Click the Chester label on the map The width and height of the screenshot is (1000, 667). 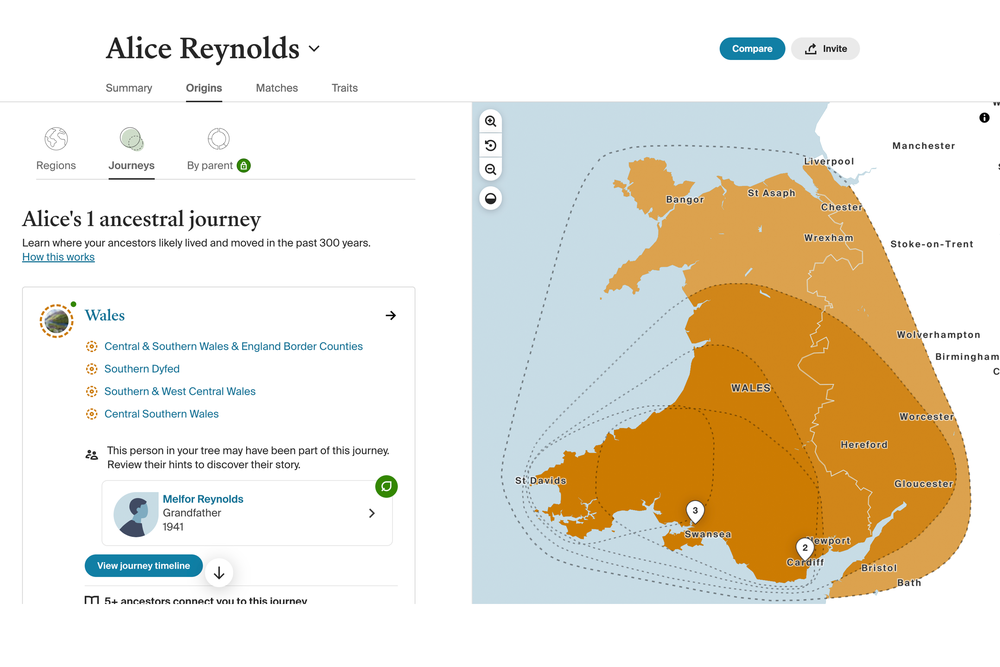coord(841,207)
